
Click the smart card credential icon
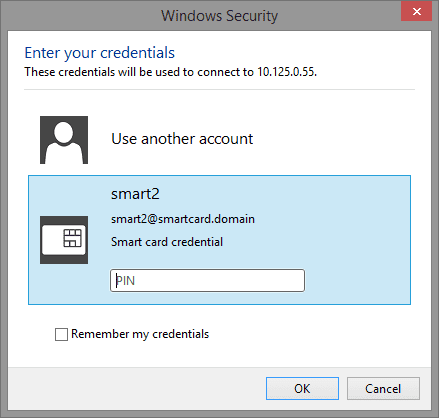coord(64,240)
